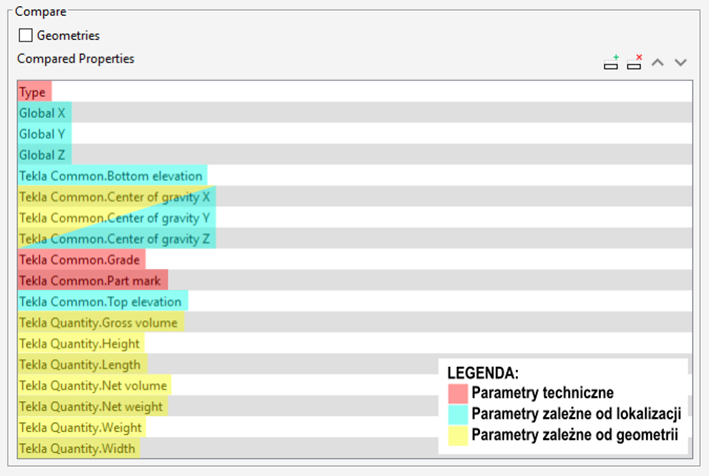Image resolution: width=709 pixels, height=476 pixels.
Task: Select Tekla Common.Top elevation row
Action: [x=355, y=301]
